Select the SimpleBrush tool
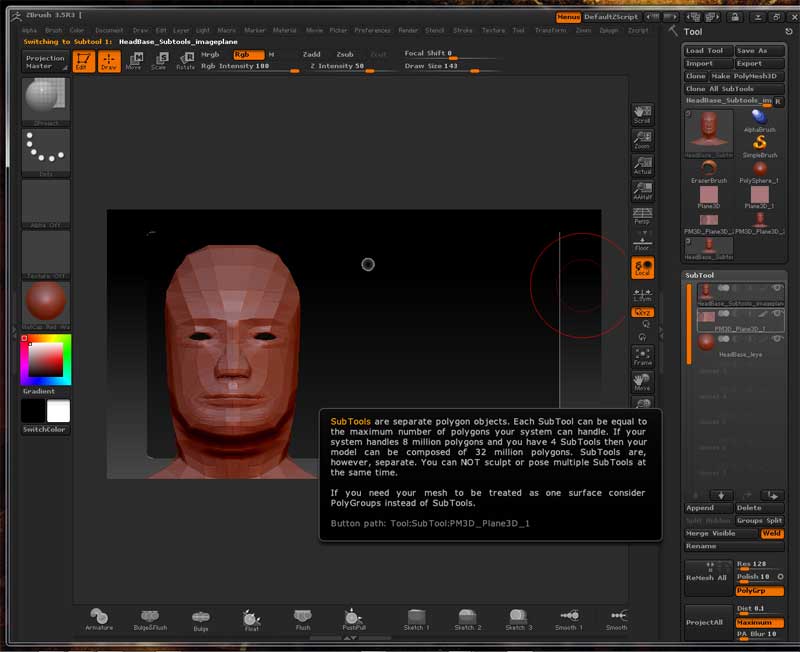 [760, 146]
